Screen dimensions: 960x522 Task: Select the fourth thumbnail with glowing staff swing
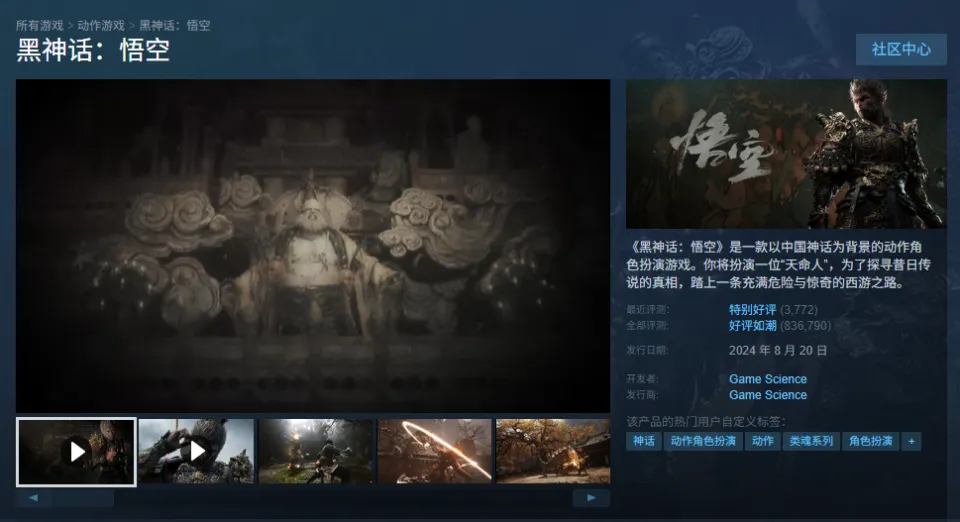pos(435,452)
